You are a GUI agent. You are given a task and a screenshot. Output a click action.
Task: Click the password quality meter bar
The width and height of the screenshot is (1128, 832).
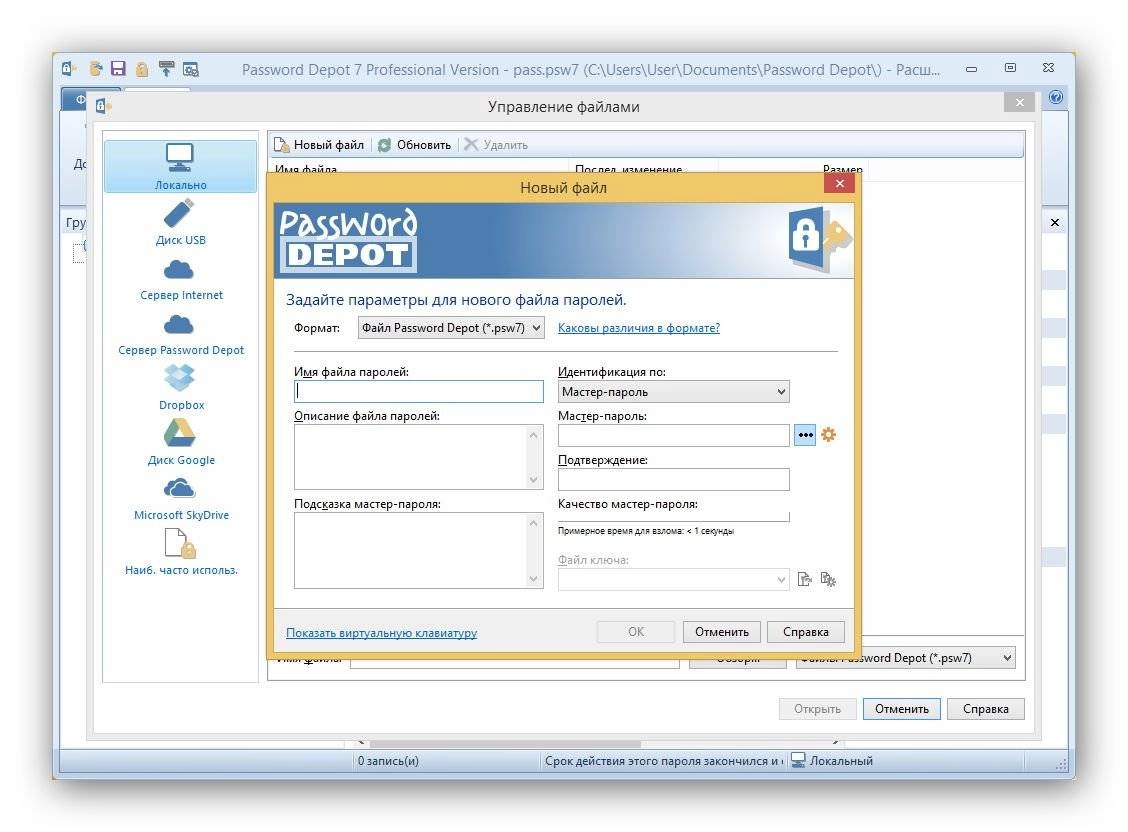click(673, 517)
